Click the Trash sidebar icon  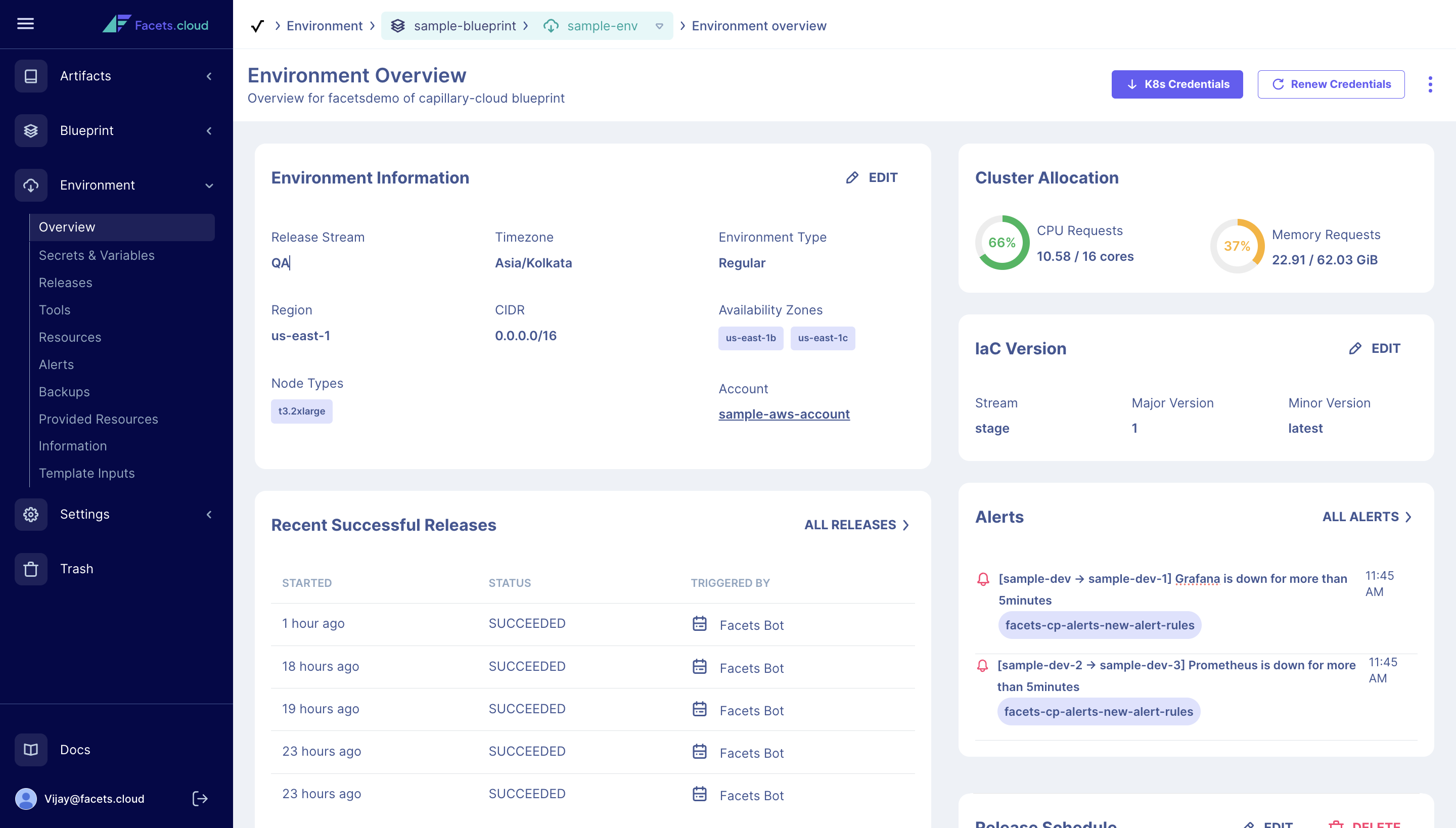coord(31,569)
